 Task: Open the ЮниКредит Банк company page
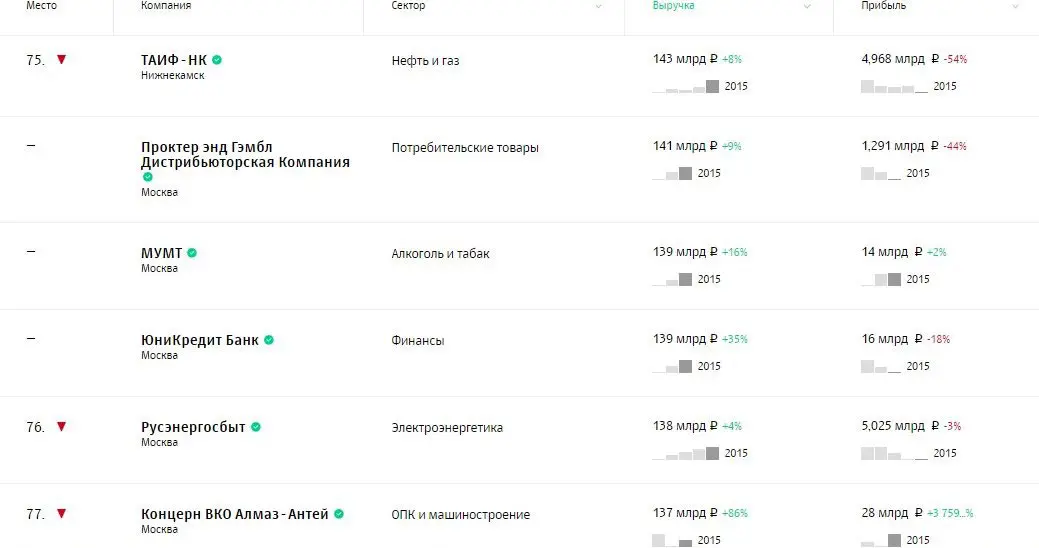tap(200, 340)
